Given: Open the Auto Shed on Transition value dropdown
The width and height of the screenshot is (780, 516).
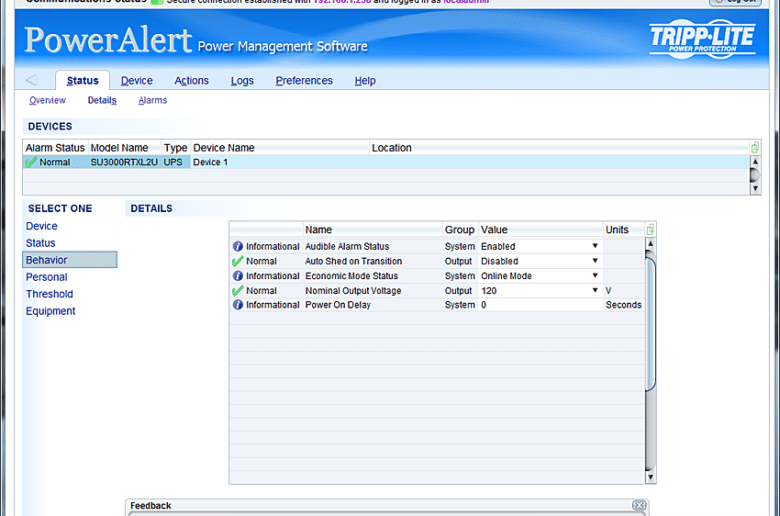Looking at the screenshot, I should tap(595, 261).
